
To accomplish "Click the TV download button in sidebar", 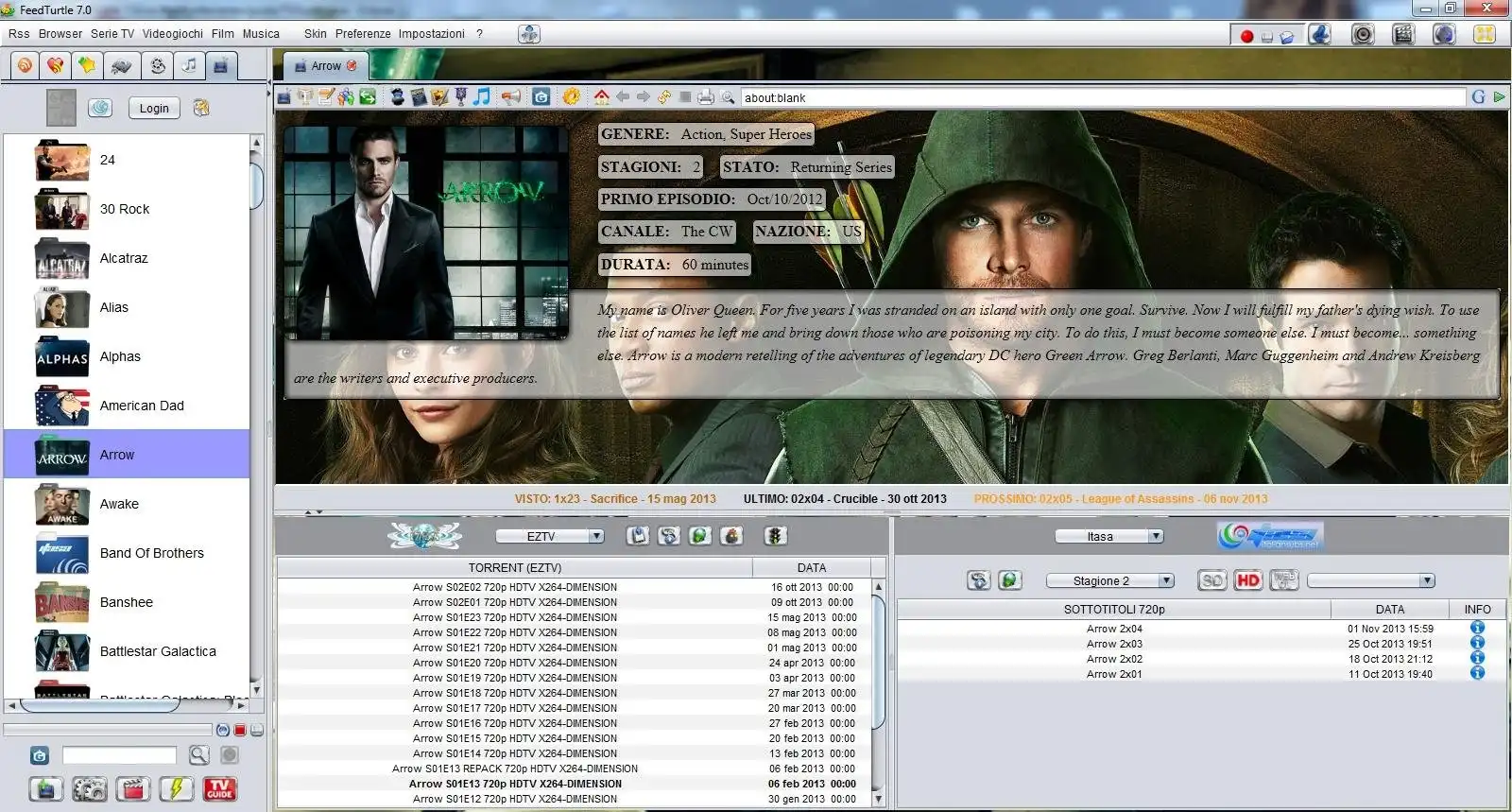I will click(x=46, y=788).
